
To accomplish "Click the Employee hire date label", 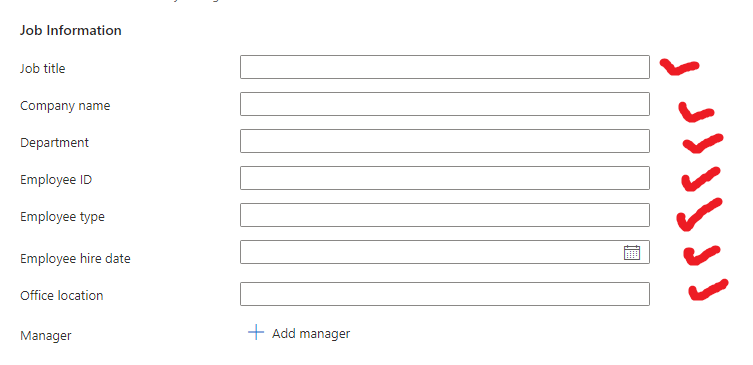I will pos(75,258).
